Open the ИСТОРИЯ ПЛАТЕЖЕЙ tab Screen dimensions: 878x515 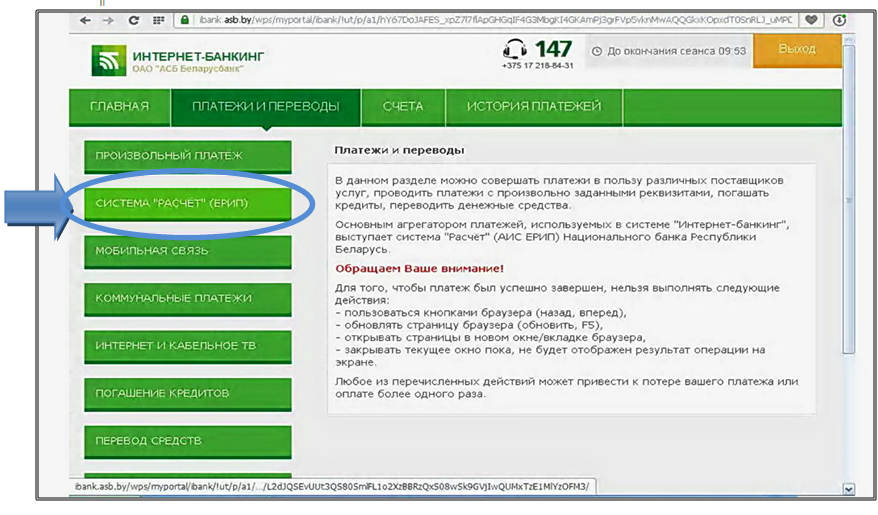[x=534, y=107]
